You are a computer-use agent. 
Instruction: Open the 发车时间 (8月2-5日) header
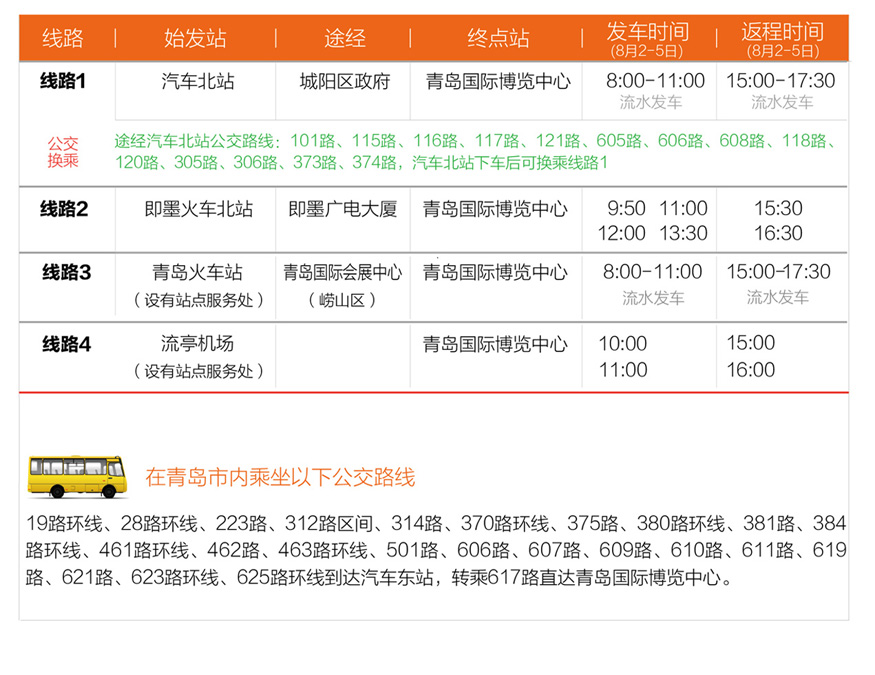[647, 38]
